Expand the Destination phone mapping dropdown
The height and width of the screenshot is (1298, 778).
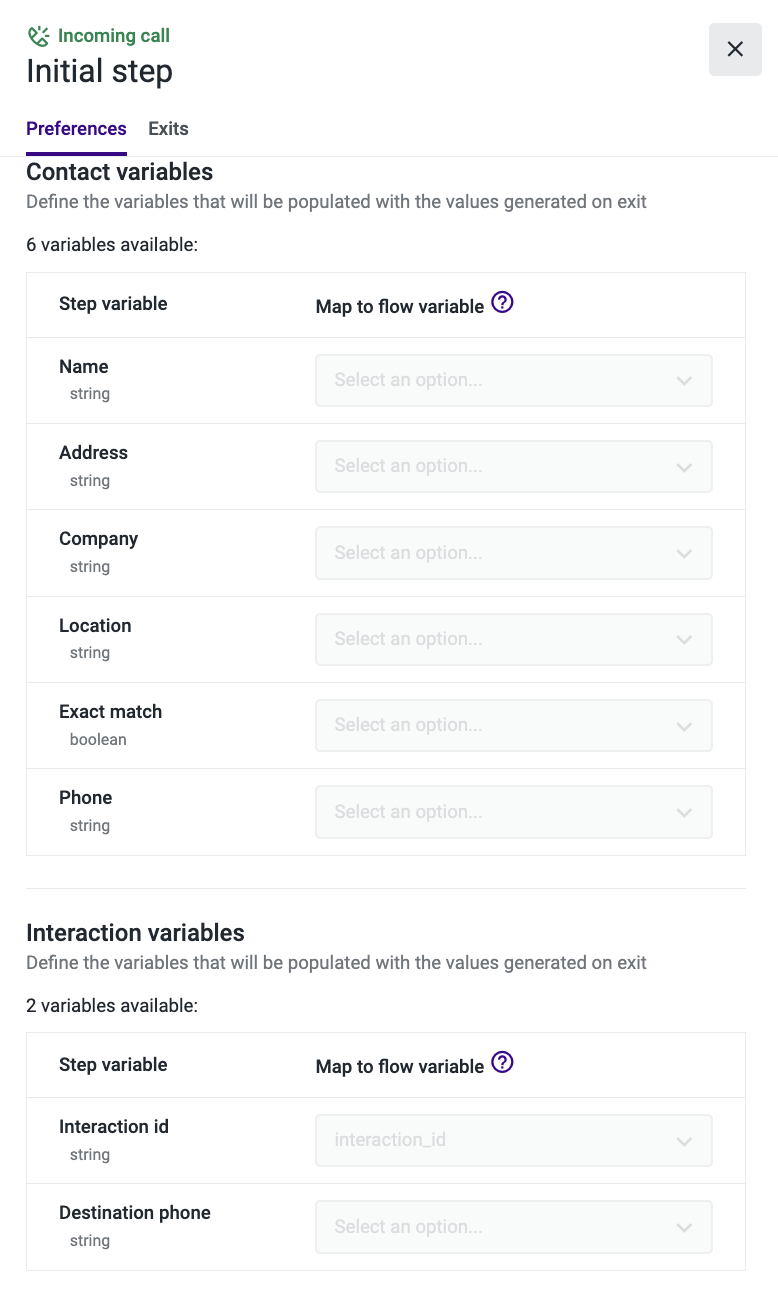click(513, 1227)
